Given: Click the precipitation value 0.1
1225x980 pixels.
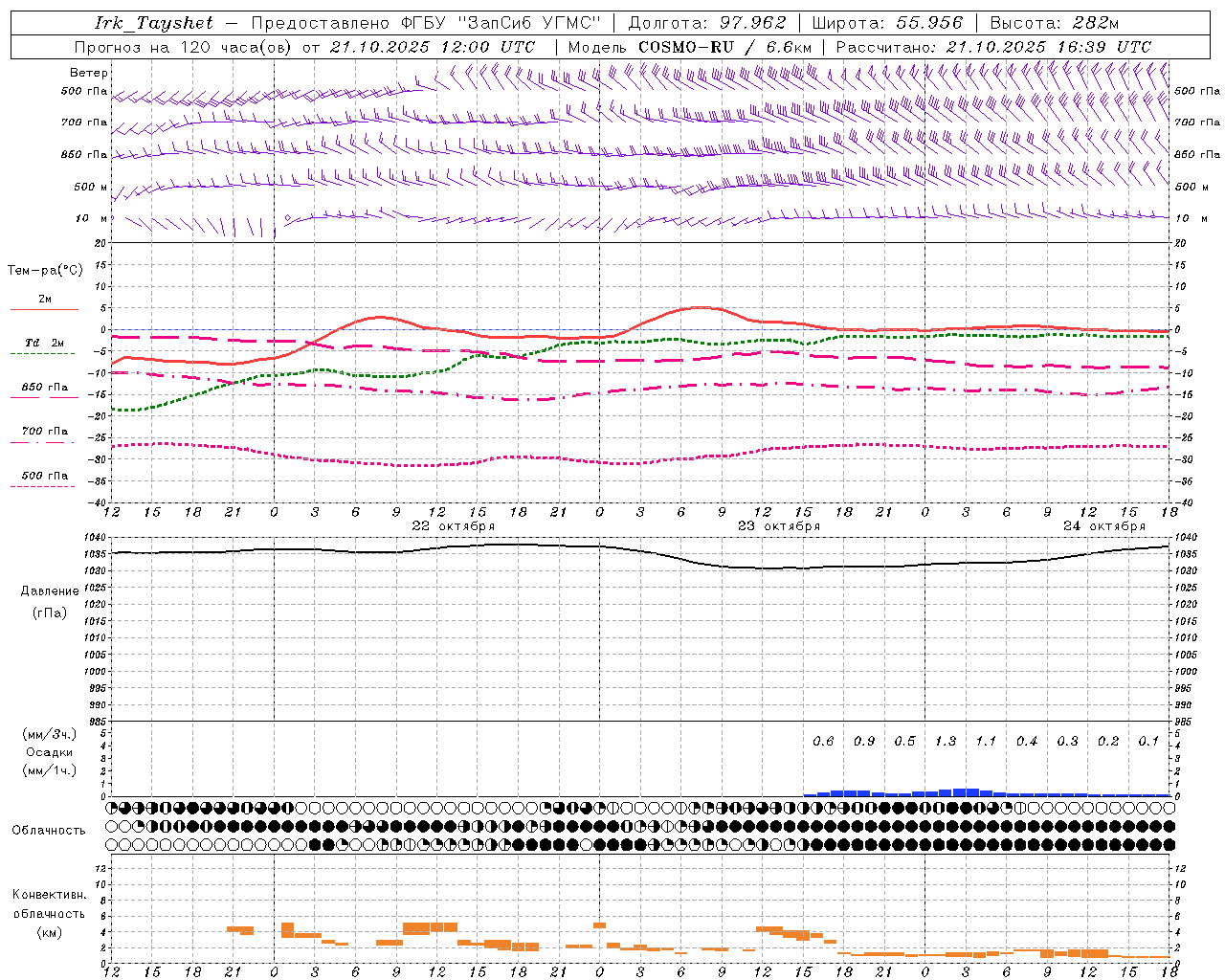Looking at the screenshot, I should pyautogui.click(x=1148, y=742).
